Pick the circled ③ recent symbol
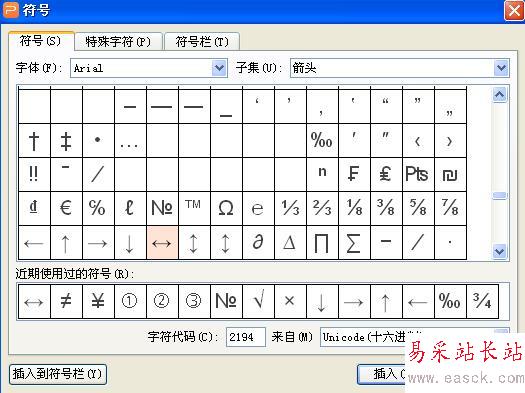 pyautogui.click(x=194, y=301)
